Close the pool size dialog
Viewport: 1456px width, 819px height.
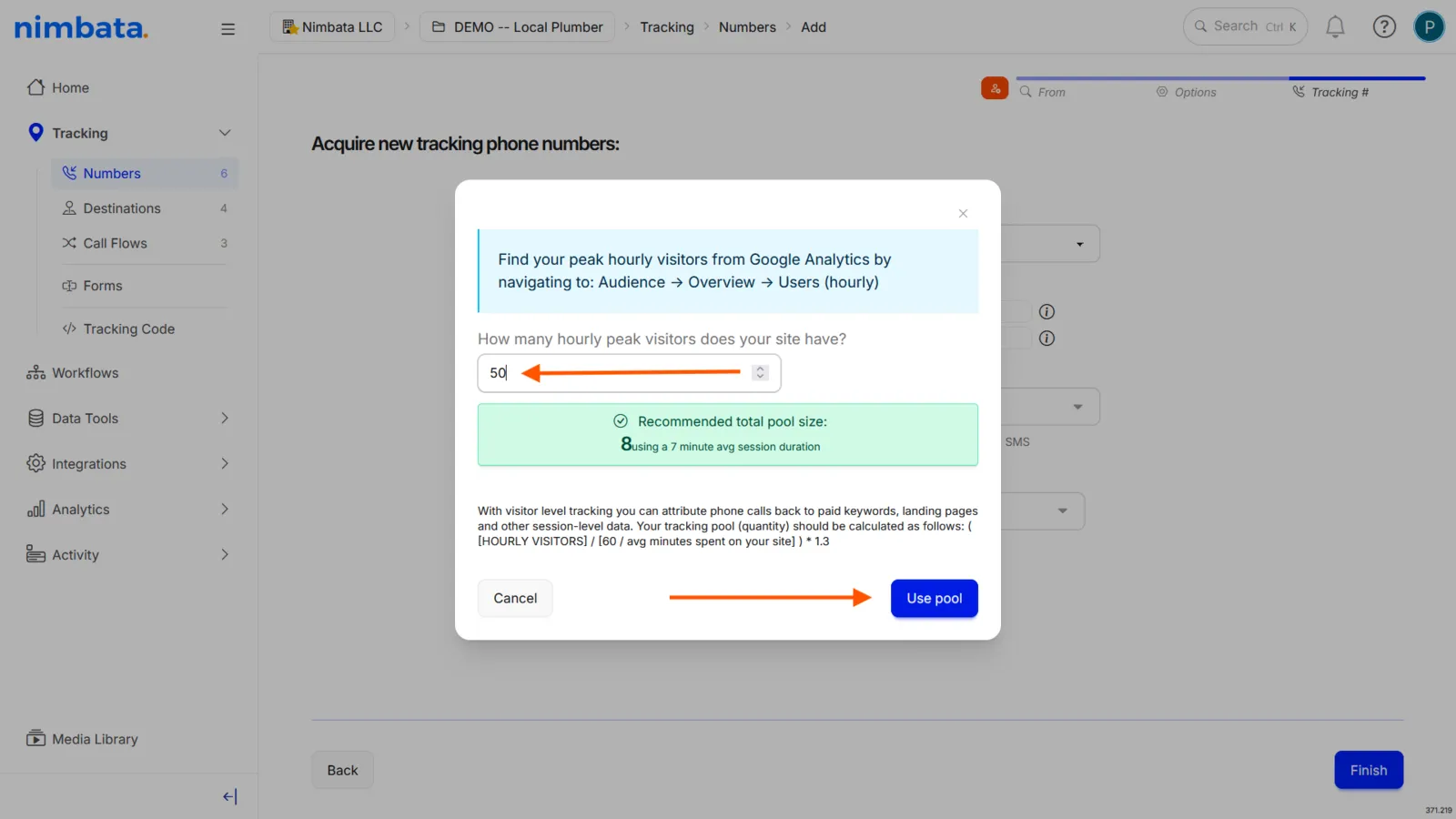click(x=963, y=213)
